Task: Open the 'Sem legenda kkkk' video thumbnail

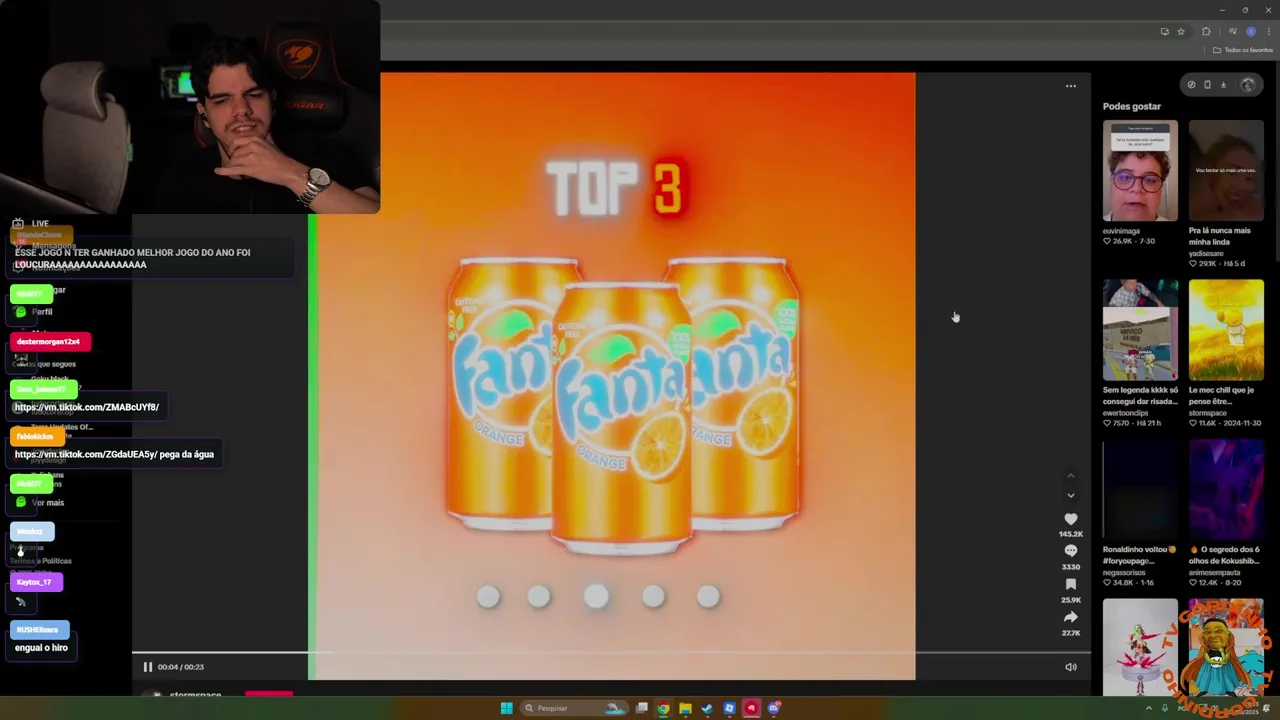Action: pyautogui.click(x=1140, y=330)
